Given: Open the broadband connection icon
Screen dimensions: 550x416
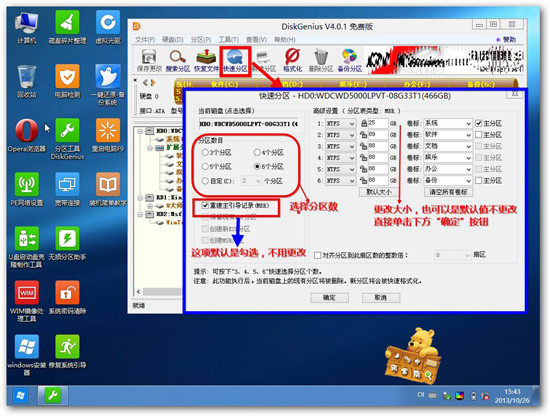Looking at the screenshot, I should pyautogui.click(x=67, y=189).
